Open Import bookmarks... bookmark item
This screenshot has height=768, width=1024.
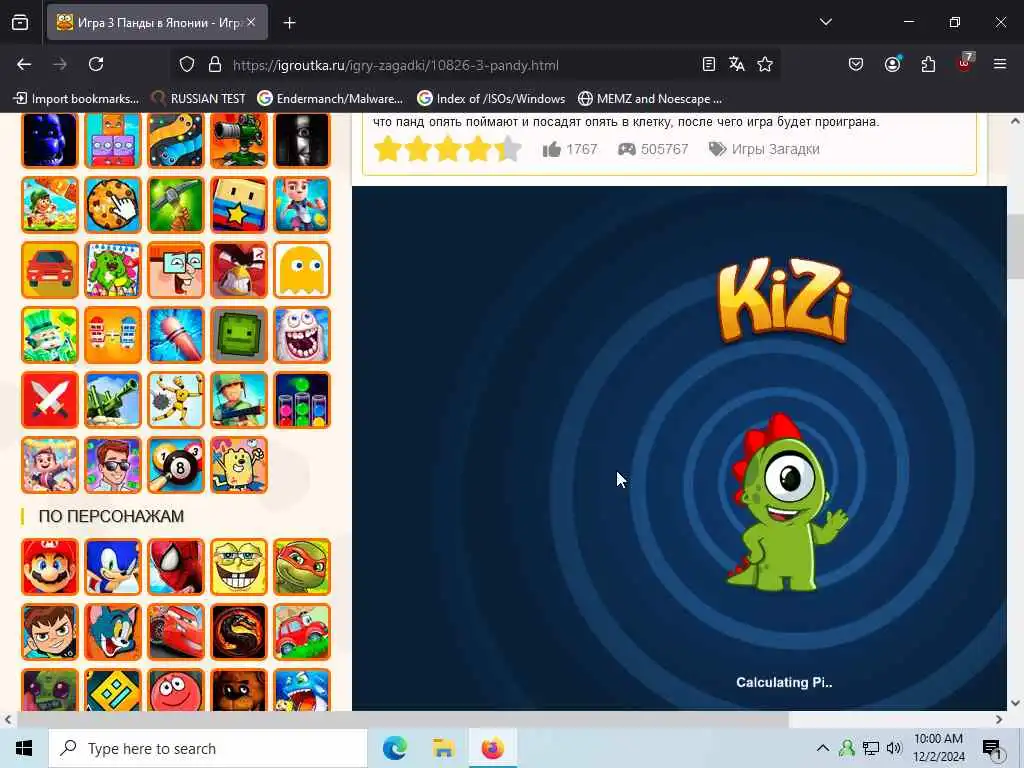coord(76,99)
